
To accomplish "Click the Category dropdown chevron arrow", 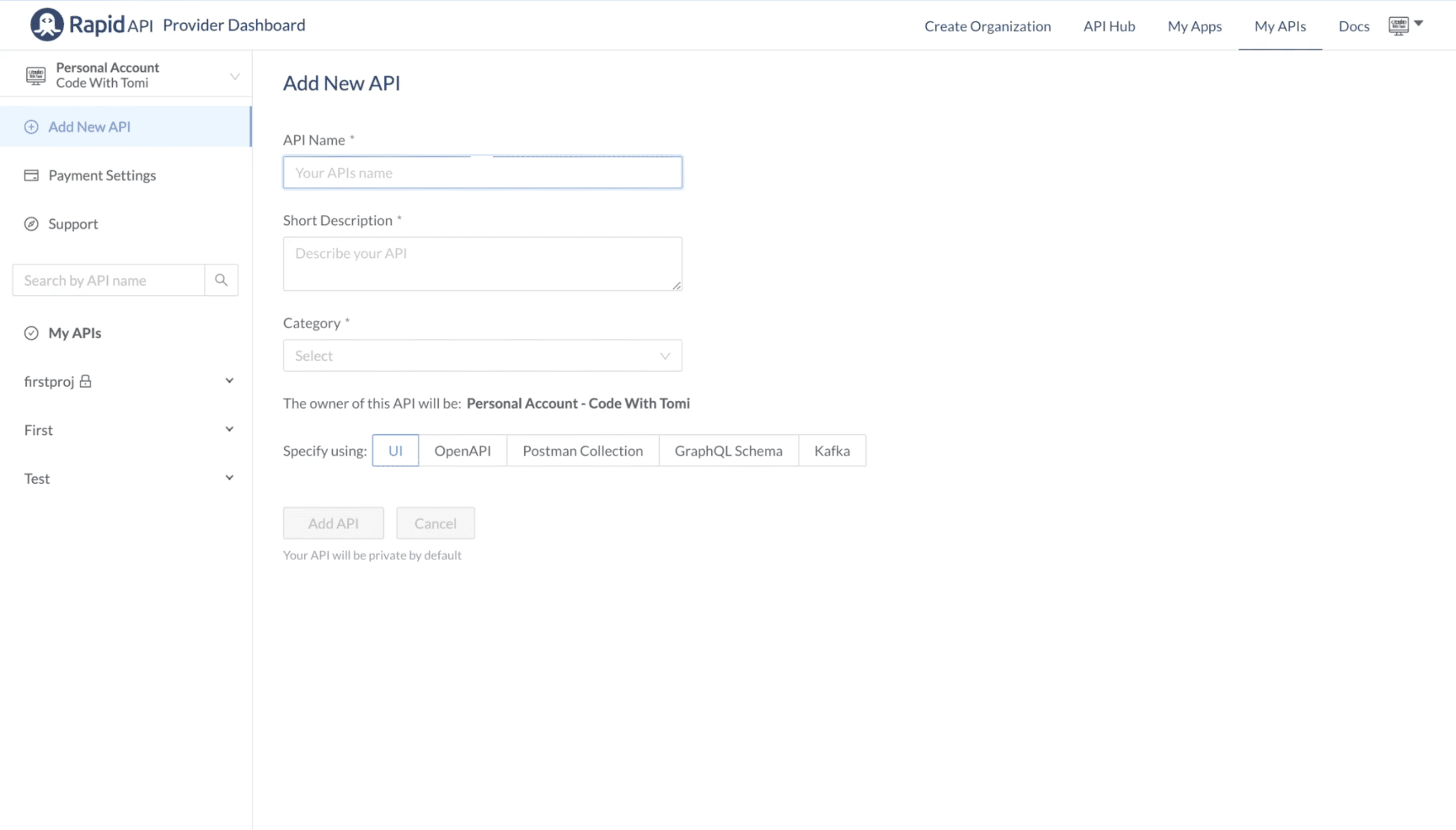I will (x=665, y=356).
